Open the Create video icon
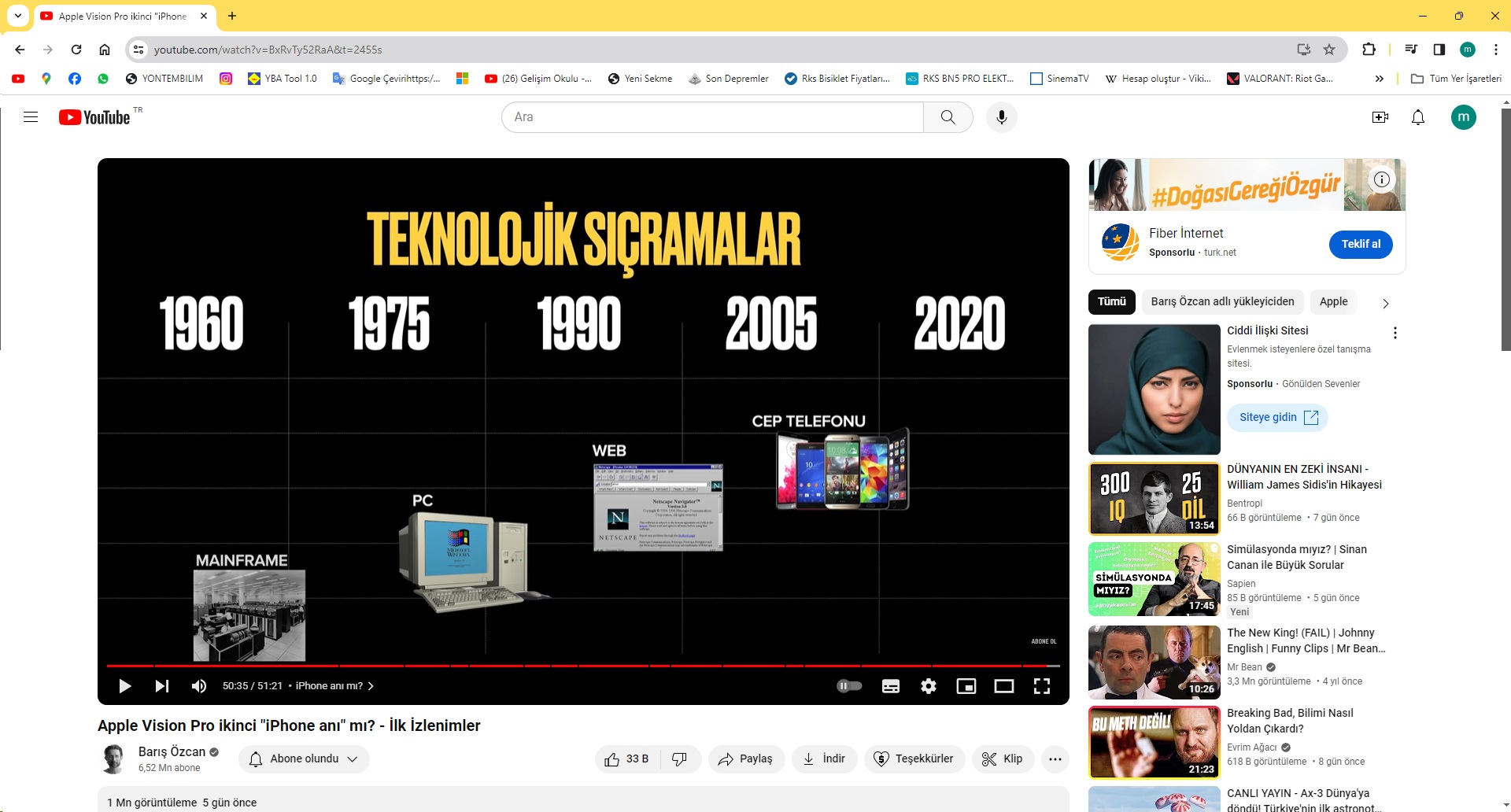The image size is (1511, 812). 1380,117
